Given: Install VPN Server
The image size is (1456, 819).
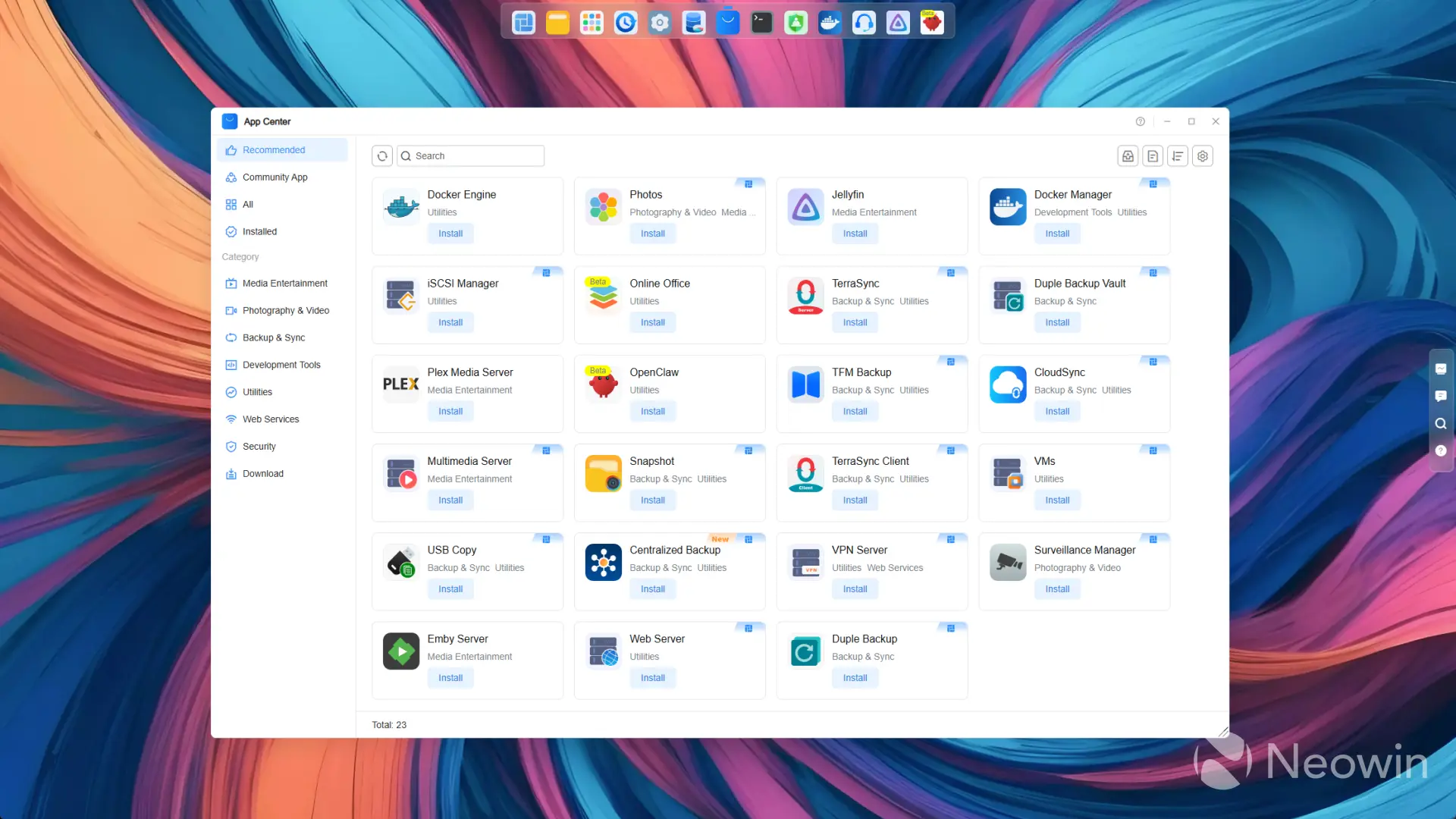Looking at the screenshot, I should (x=855, y=589).
